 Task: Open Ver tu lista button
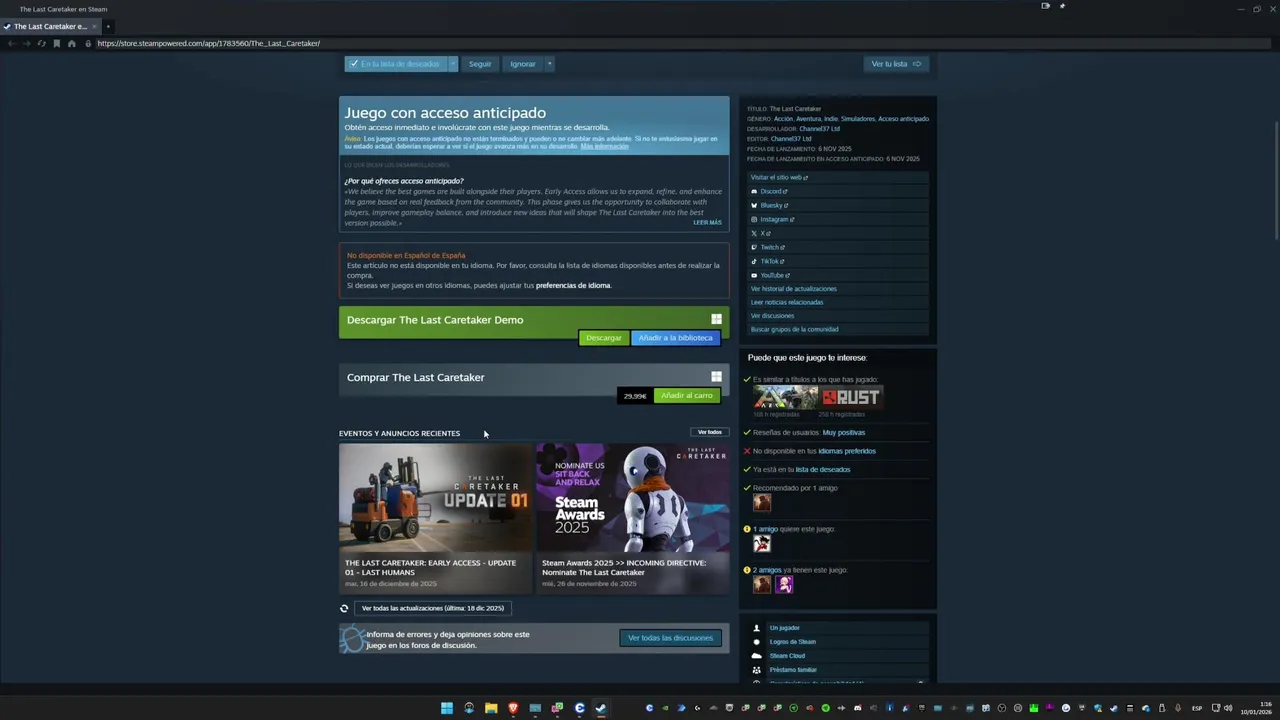pyautogui.click(x=896, y=64)
